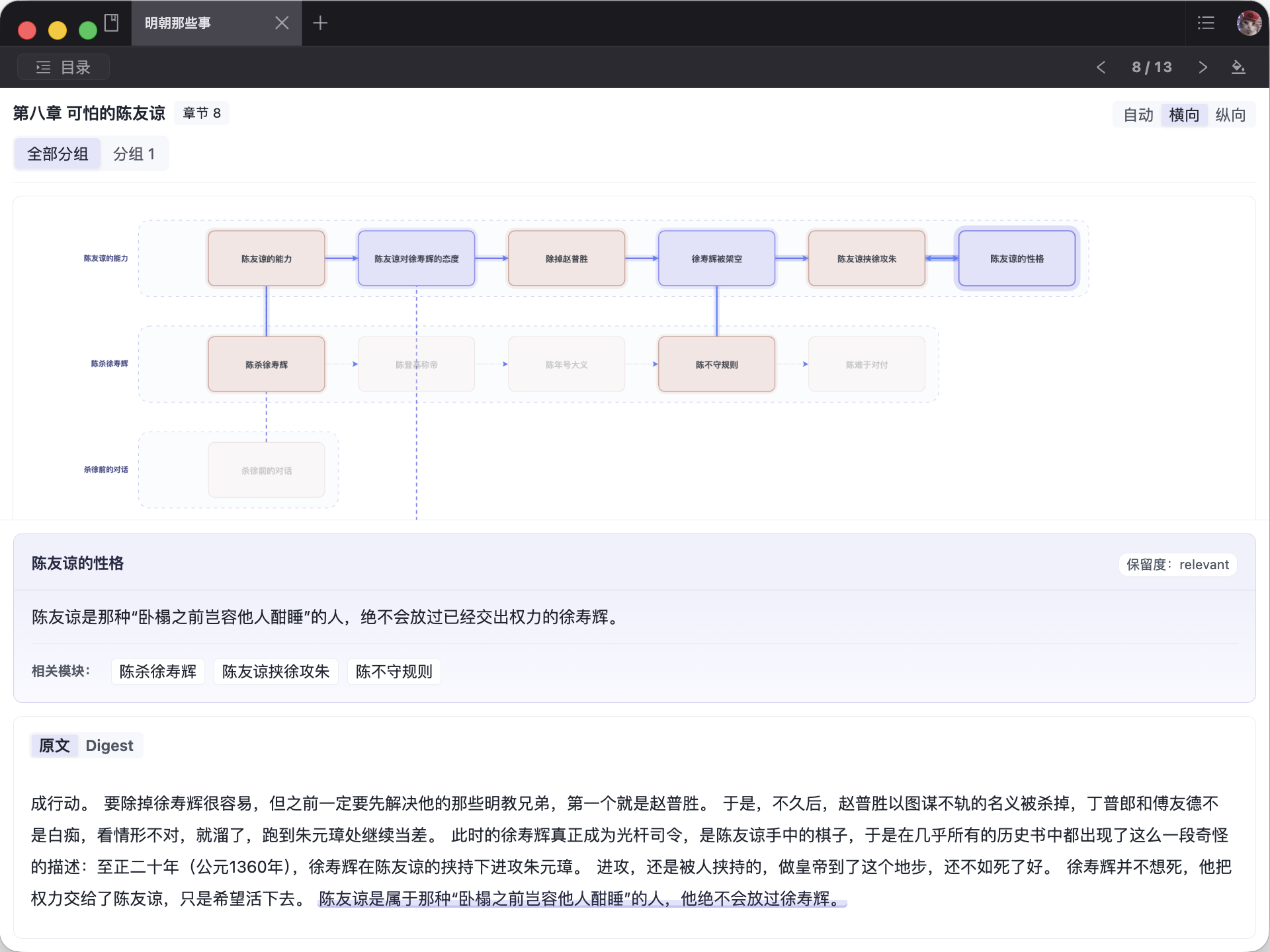Open the chapter list icon near avatar
This screenshot has height=952, width=1270.
[x=1205, y=22]
